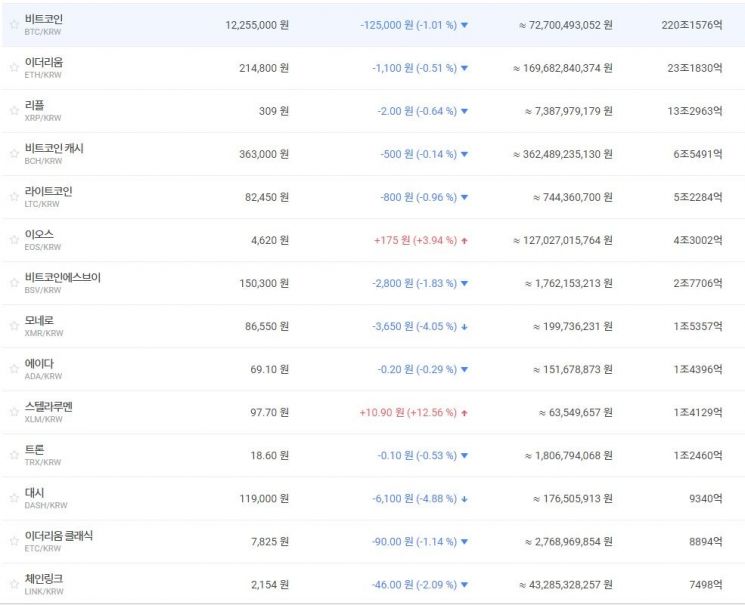This screenshot has width=745, height=605.
Task: Open the 비트코인 coin name
Action: pos(44,19)
